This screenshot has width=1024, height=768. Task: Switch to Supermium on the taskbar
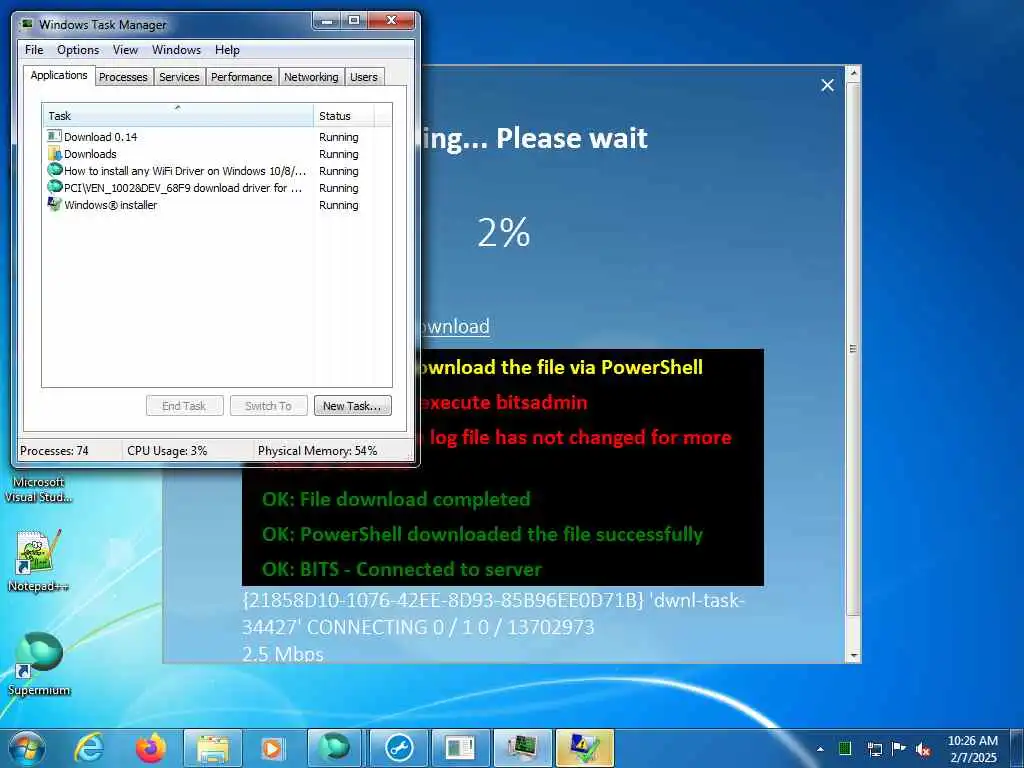click(334, 748)
